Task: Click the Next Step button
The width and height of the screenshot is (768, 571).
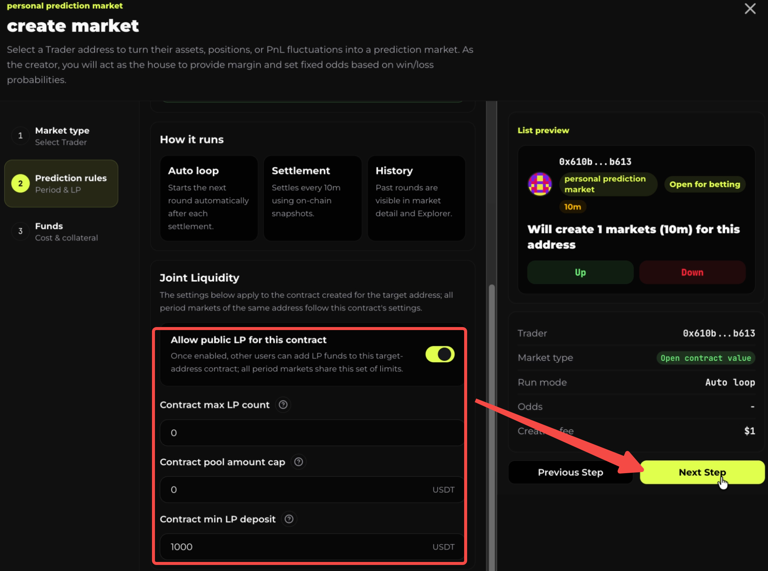Action: [702, 472]
